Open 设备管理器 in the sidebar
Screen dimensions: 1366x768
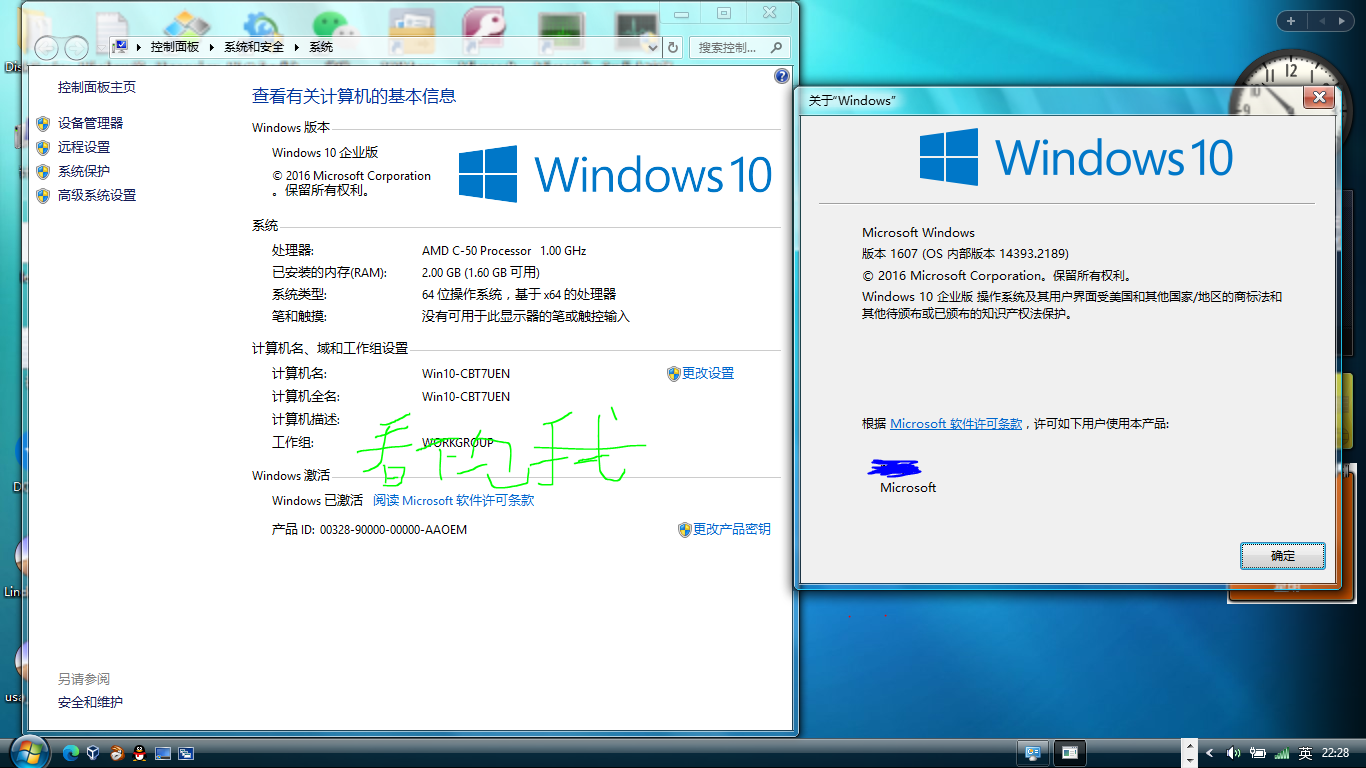click(x=91, y=123)
